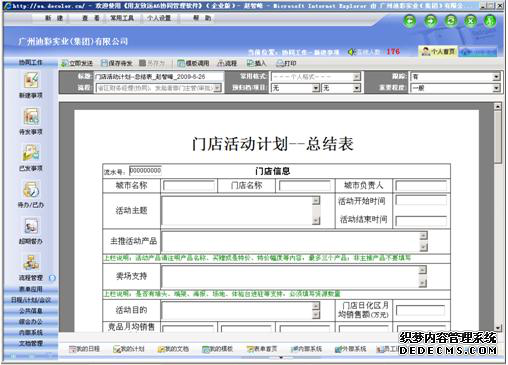The image size is (508, 365).
Task: Open the 常用工具 menu
Action: coord(122,18)
